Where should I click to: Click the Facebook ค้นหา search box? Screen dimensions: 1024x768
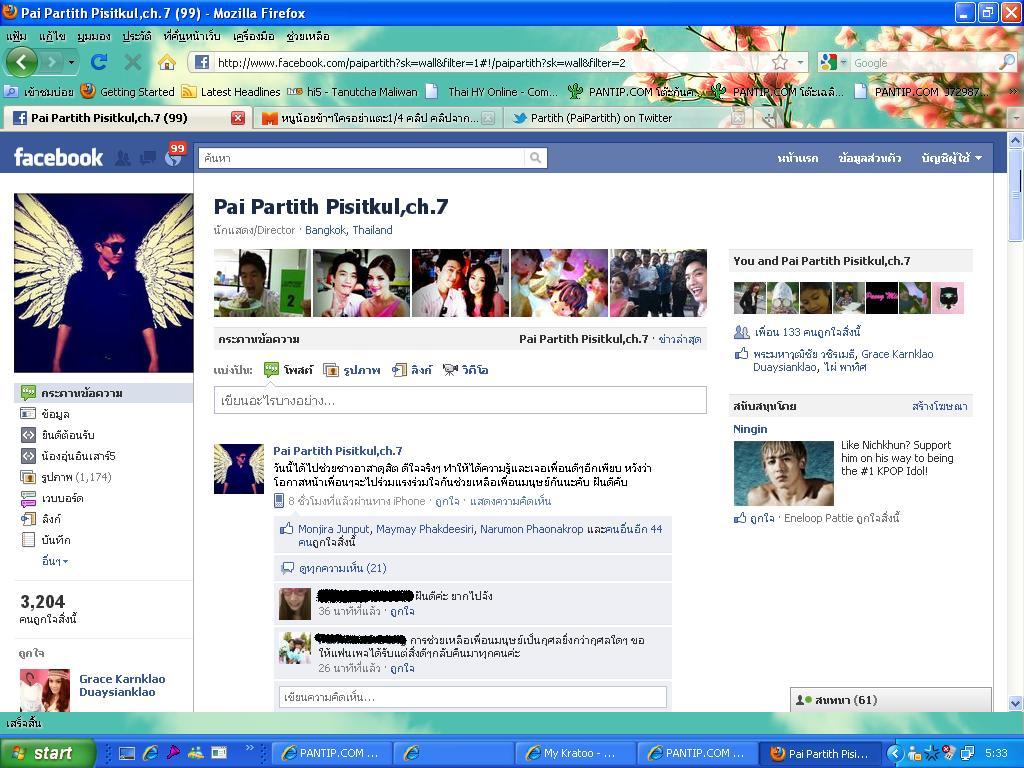click(x=361, y=157)
